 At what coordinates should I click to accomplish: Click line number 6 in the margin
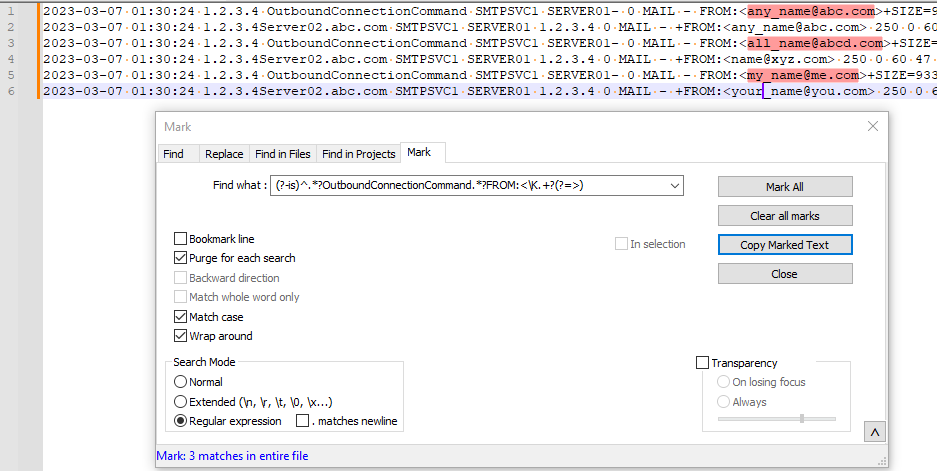[x=11, y=91]
